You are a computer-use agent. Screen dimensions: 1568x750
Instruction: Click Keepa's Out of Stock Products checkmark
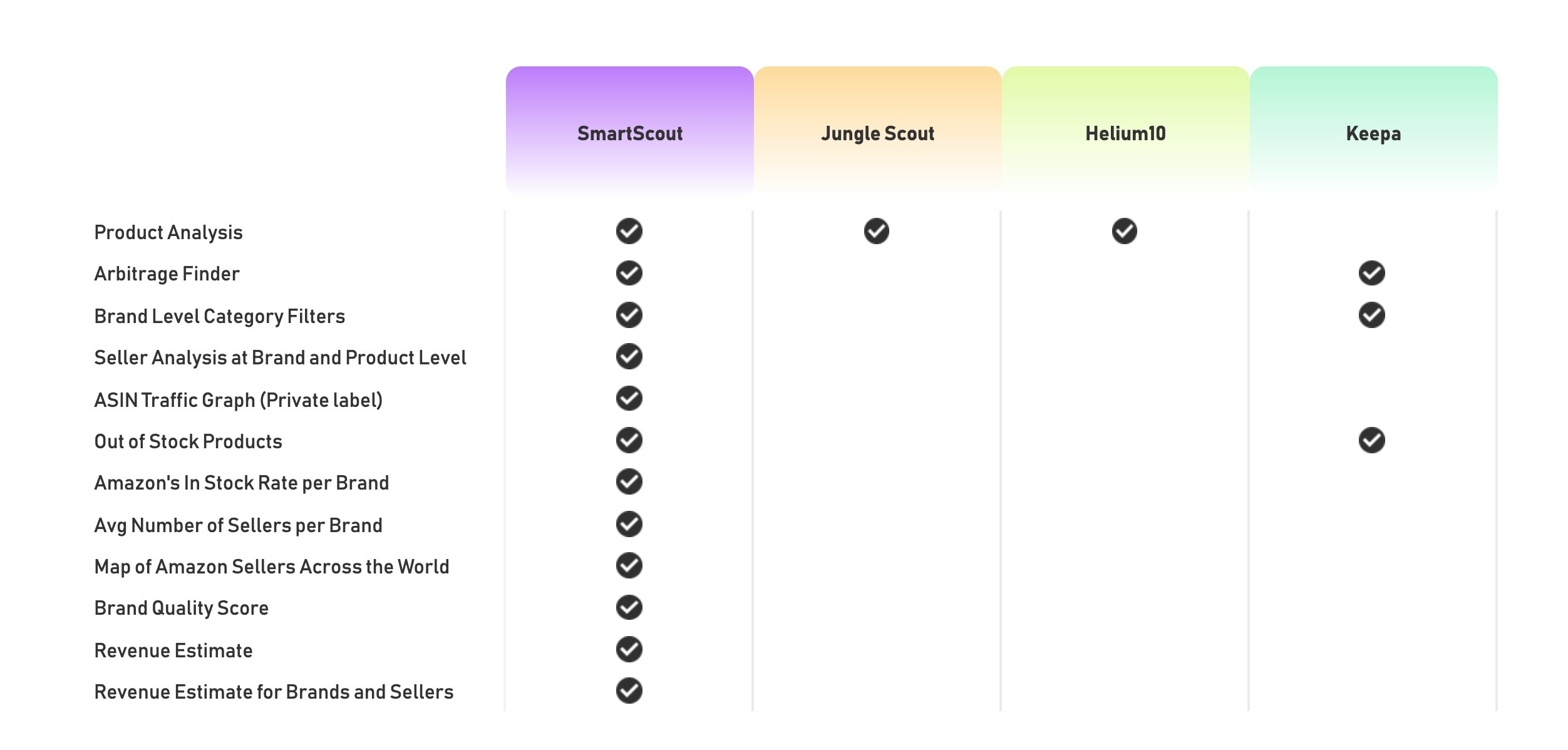[x=1371, y=440]
